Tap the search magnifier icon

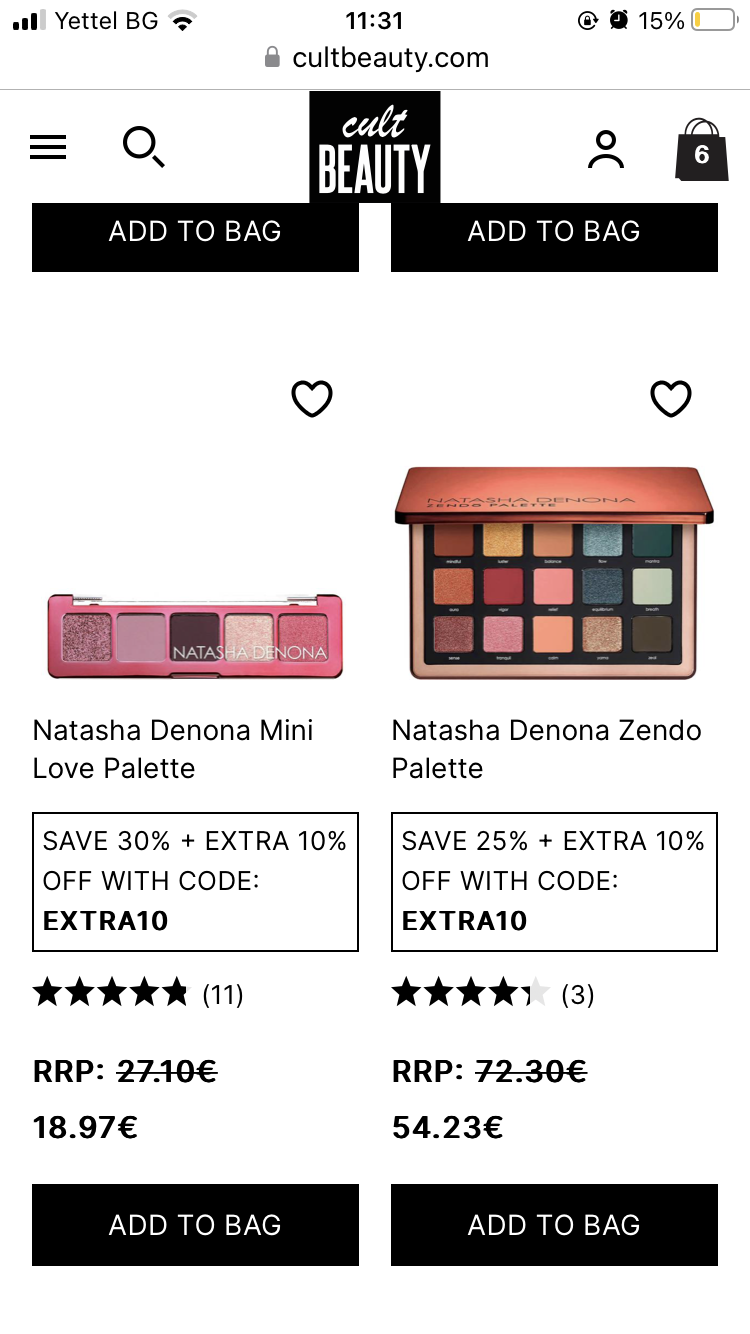click(x=143, y=148)
